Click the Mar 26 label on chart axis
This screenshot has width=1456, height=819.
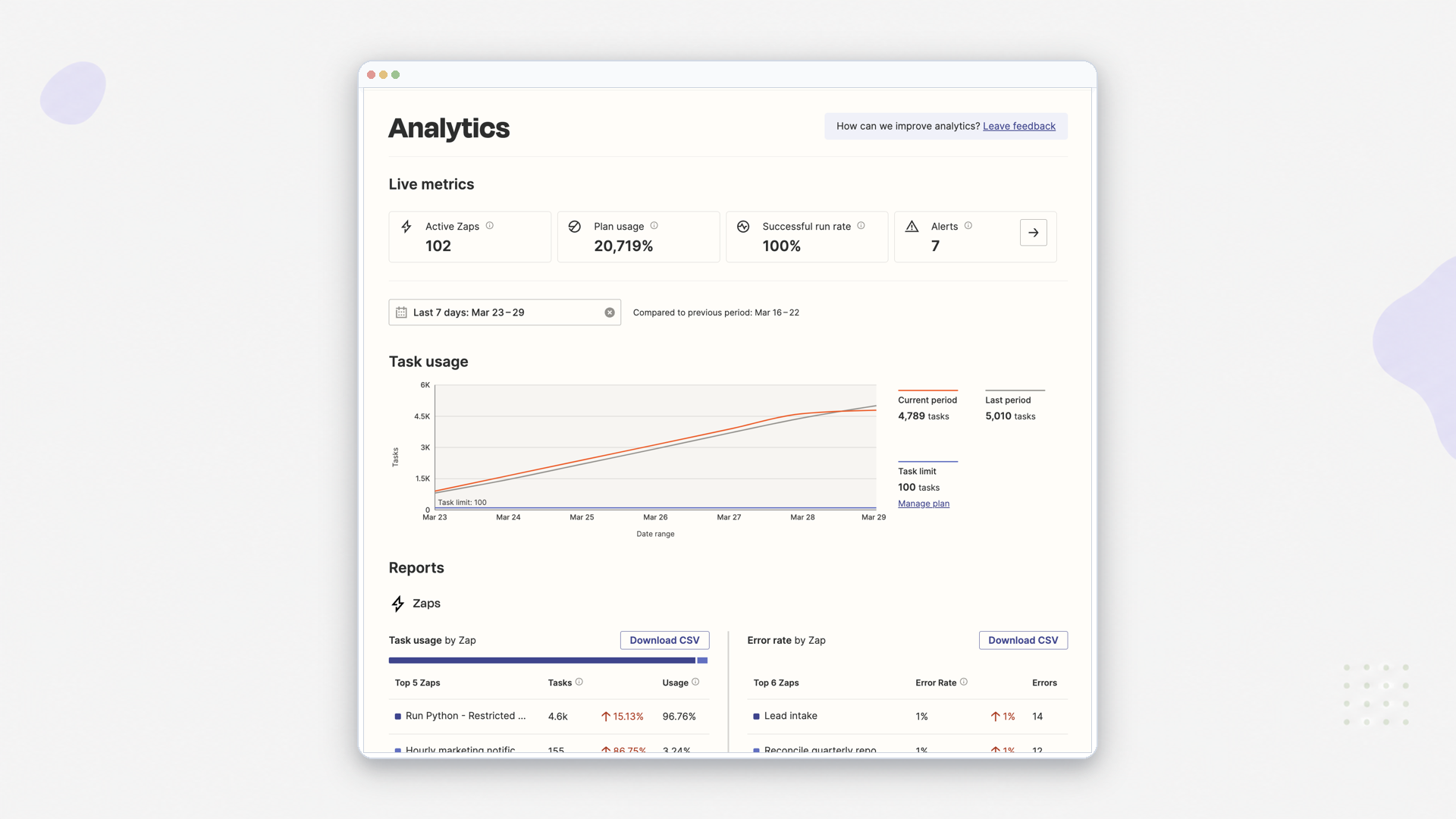655,517
